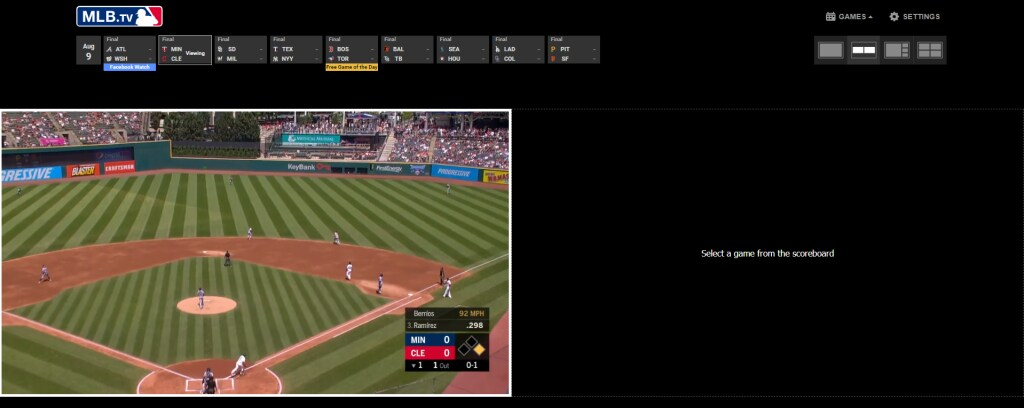Open Settings via the gear icon
The height and width of the screenshot is (408, 1024).
[x=894, y=17]
